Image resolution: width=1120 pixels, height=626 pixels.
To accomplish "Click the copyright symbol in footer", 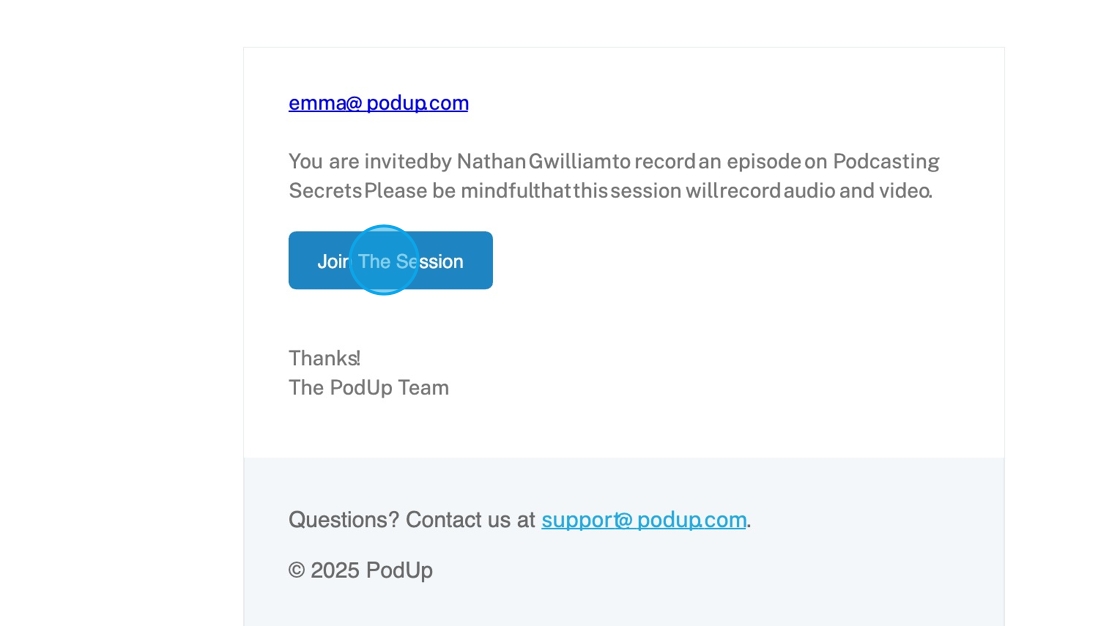I will tap(296, 570).
